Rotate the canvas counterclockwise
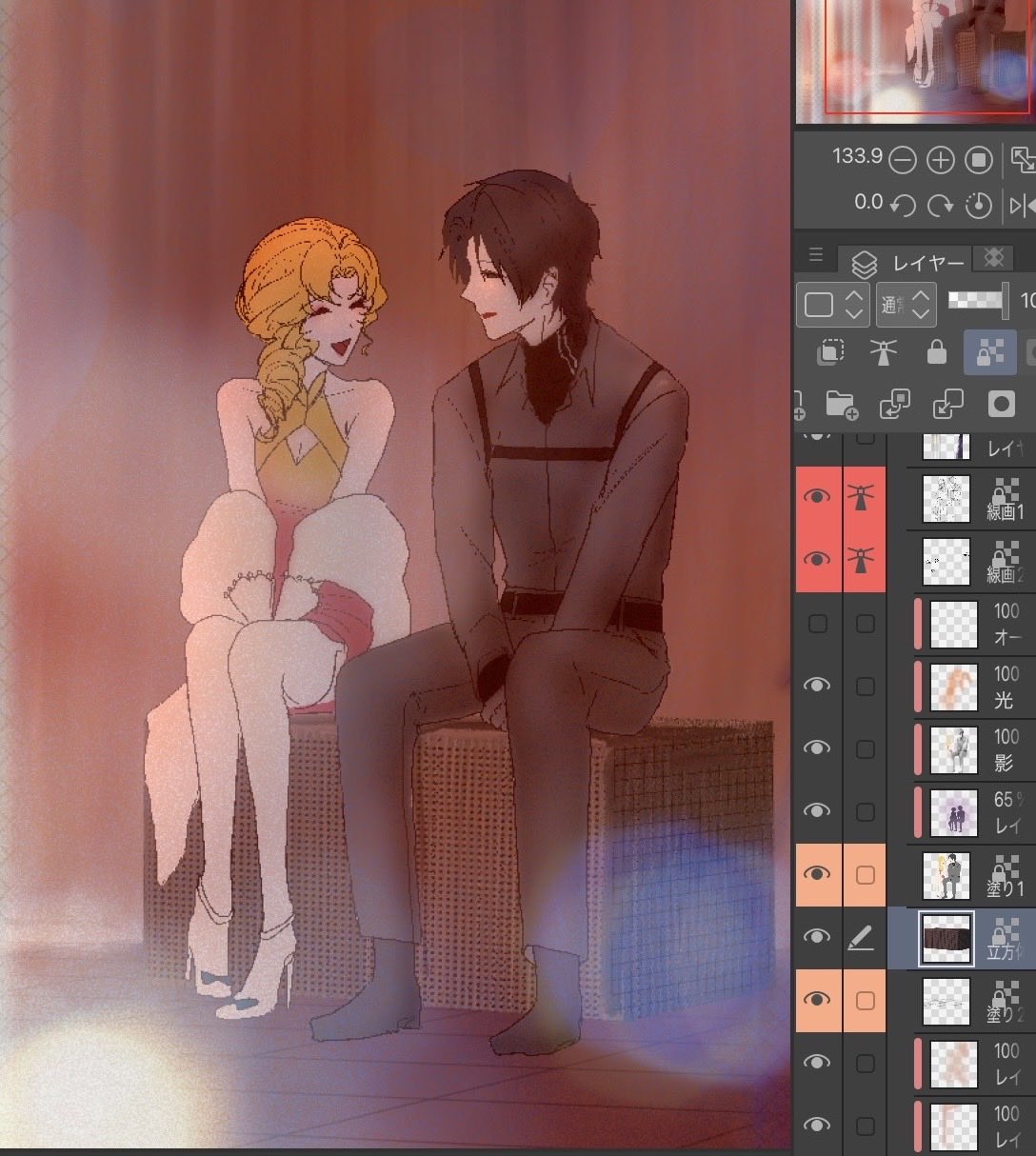 click(902, 205)
